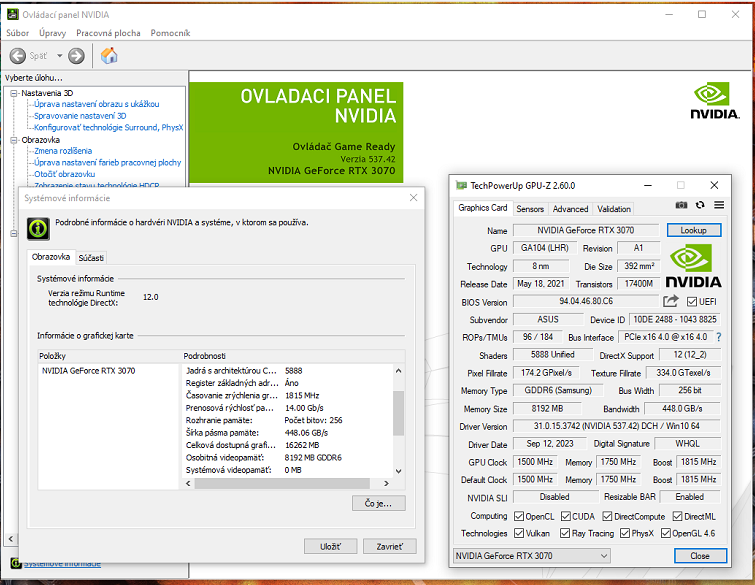Image resolution: width=755 pixels, height=585 pixels.
Task: Toggle partially hidden tree expander left of the dialog
Action: tap(14, 234)
